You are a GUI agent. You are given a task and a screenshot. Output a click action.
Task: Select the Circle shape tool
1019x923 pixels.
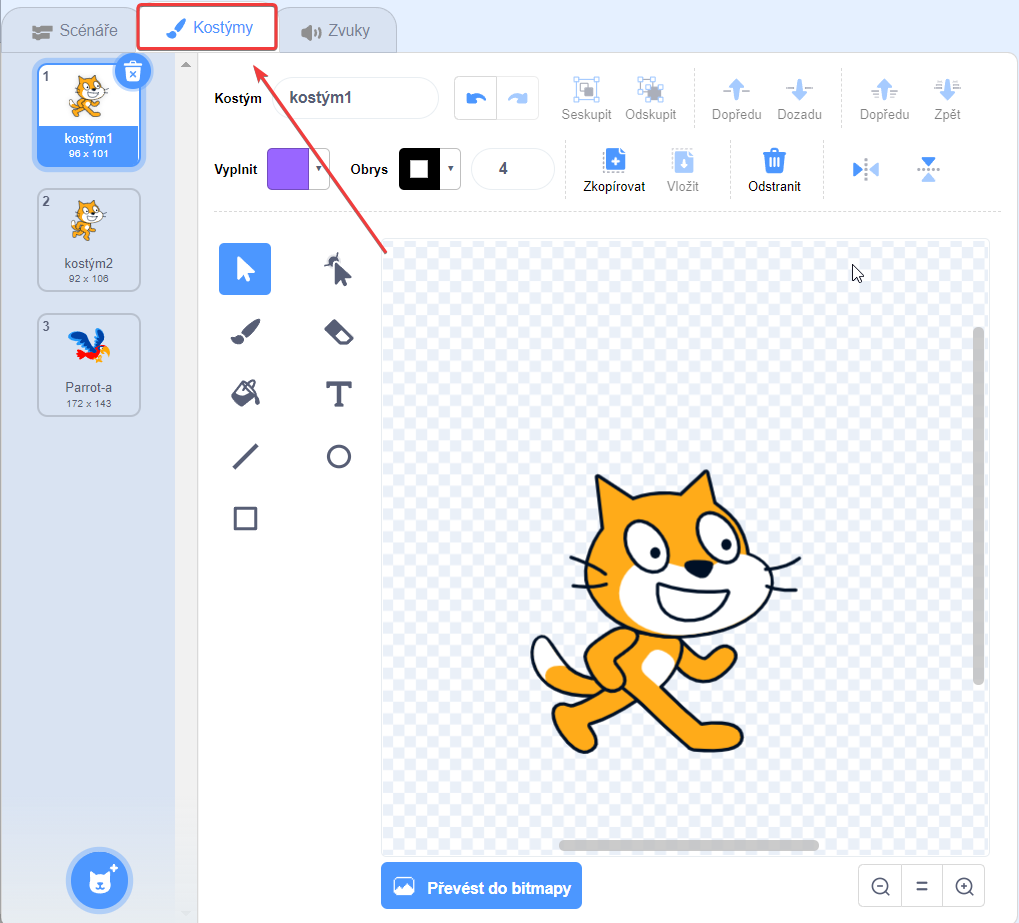(x=338, y=456)
